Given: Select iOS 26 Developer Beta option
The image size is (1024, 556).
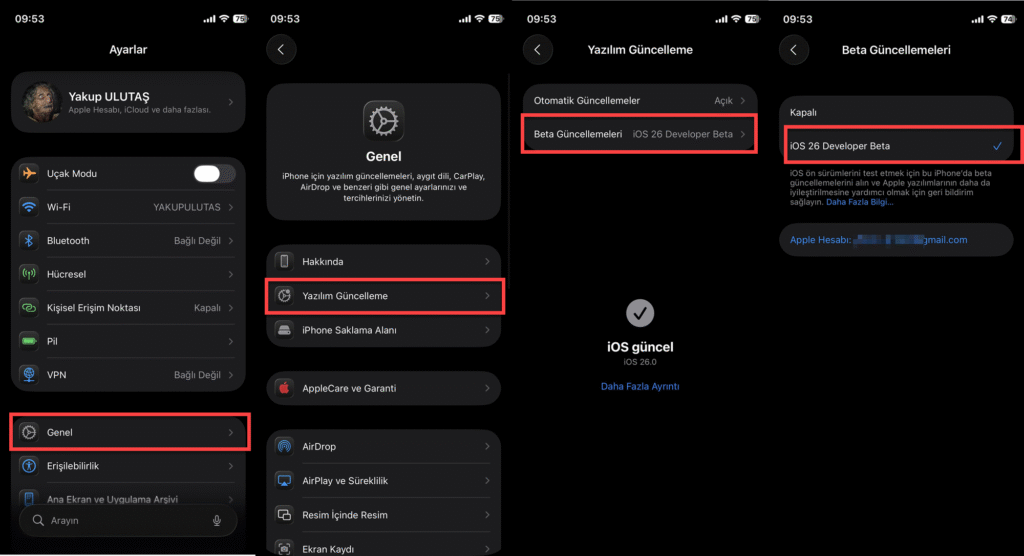Looking at the screenshot, I should (896, 146).
